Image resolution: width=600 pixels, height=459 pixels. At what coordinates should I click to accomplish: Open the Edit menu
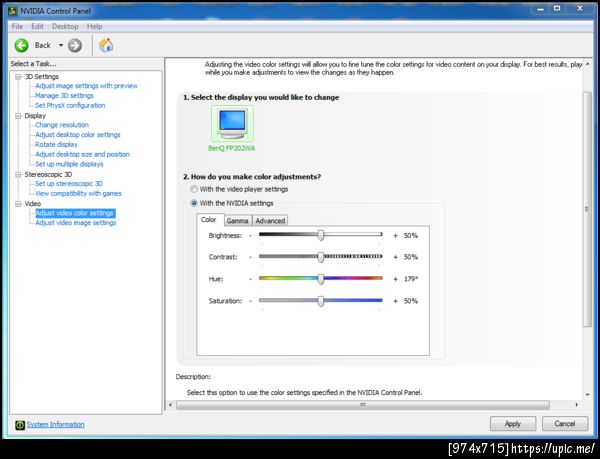click(37, 26)
